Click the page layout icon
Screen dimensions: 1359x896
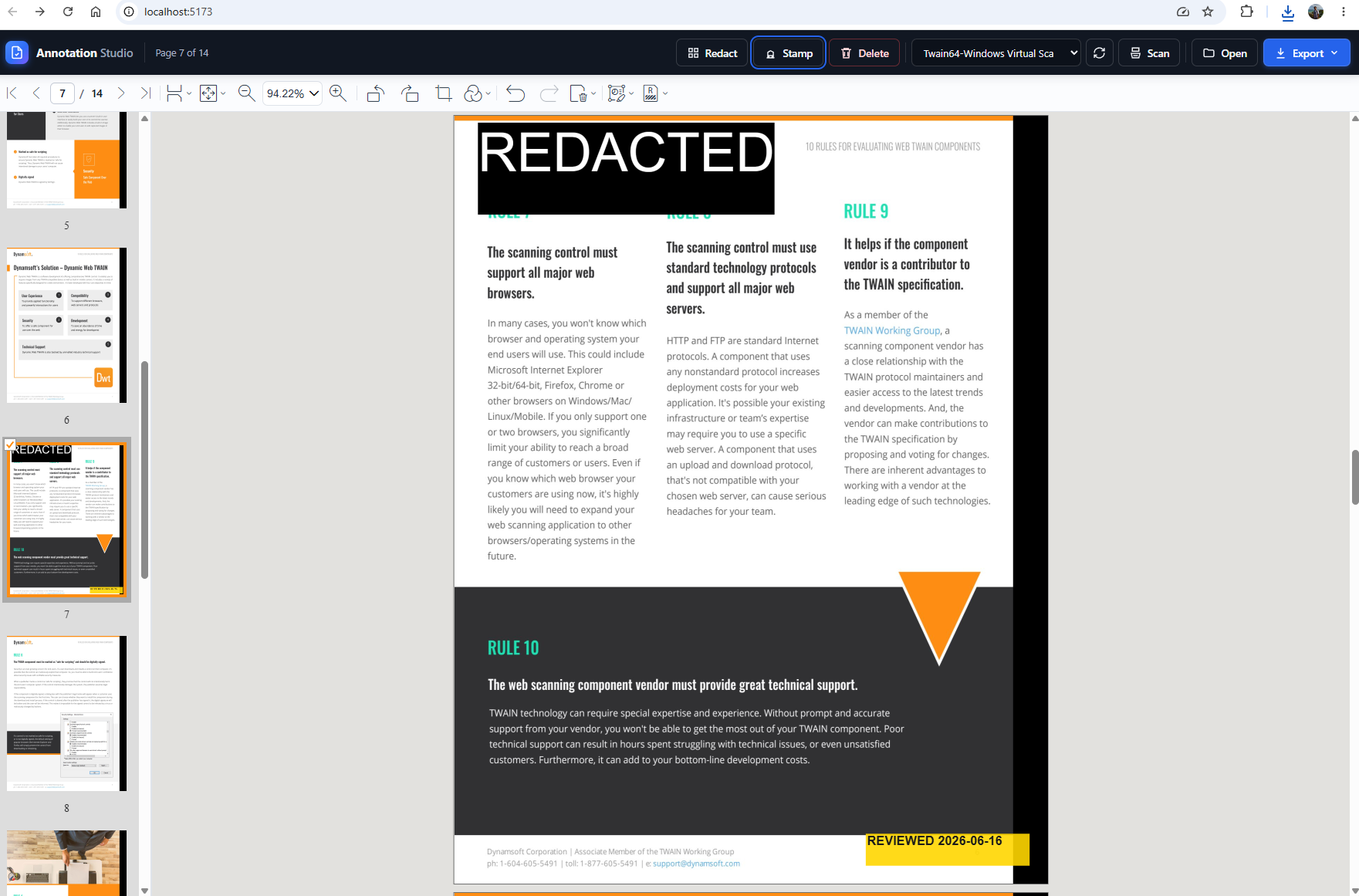click(175, 93)
